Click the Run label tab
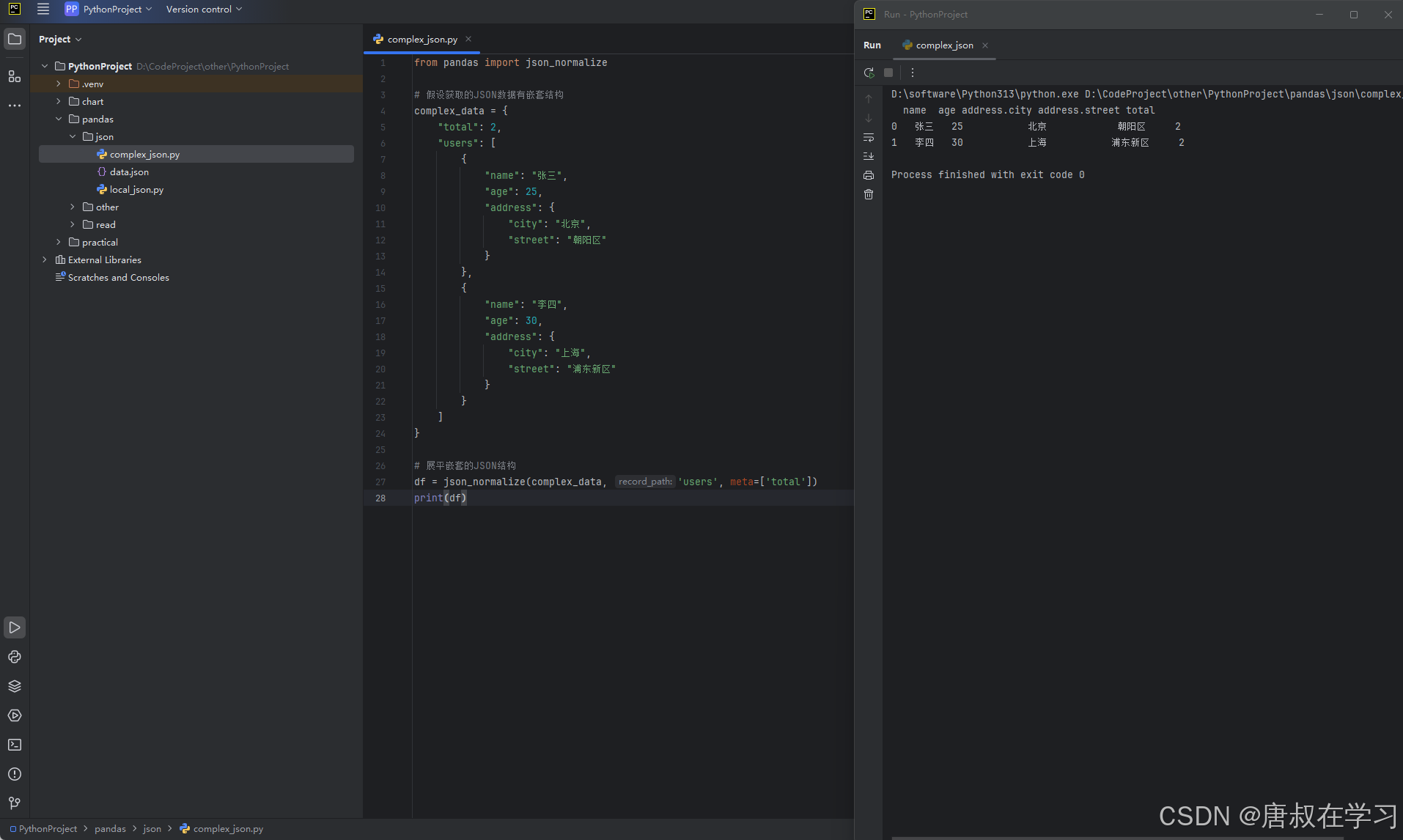This screenshot has width=1403, height=840. click(x=872, y=45)
